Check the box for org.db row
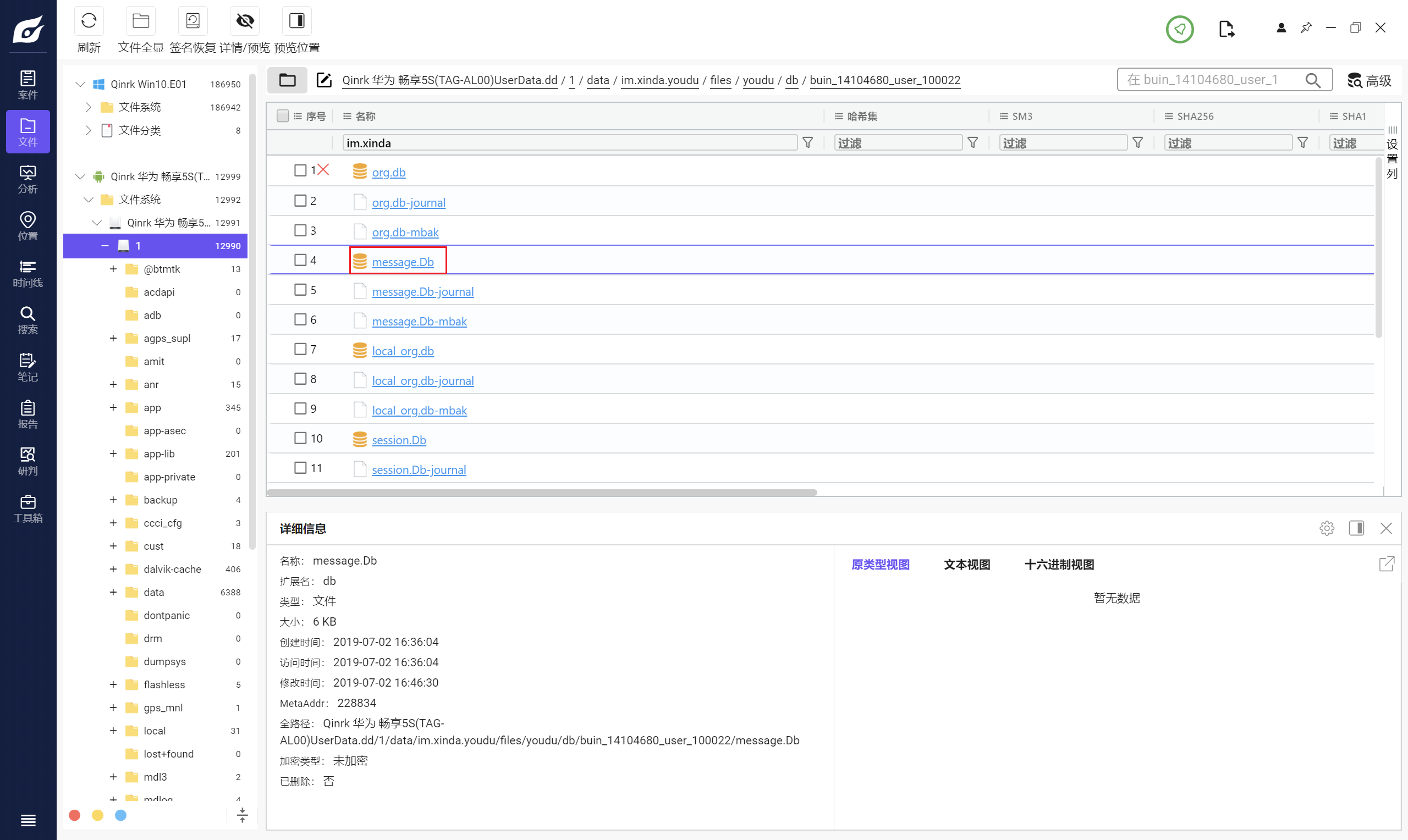 [x=300, y=170]
